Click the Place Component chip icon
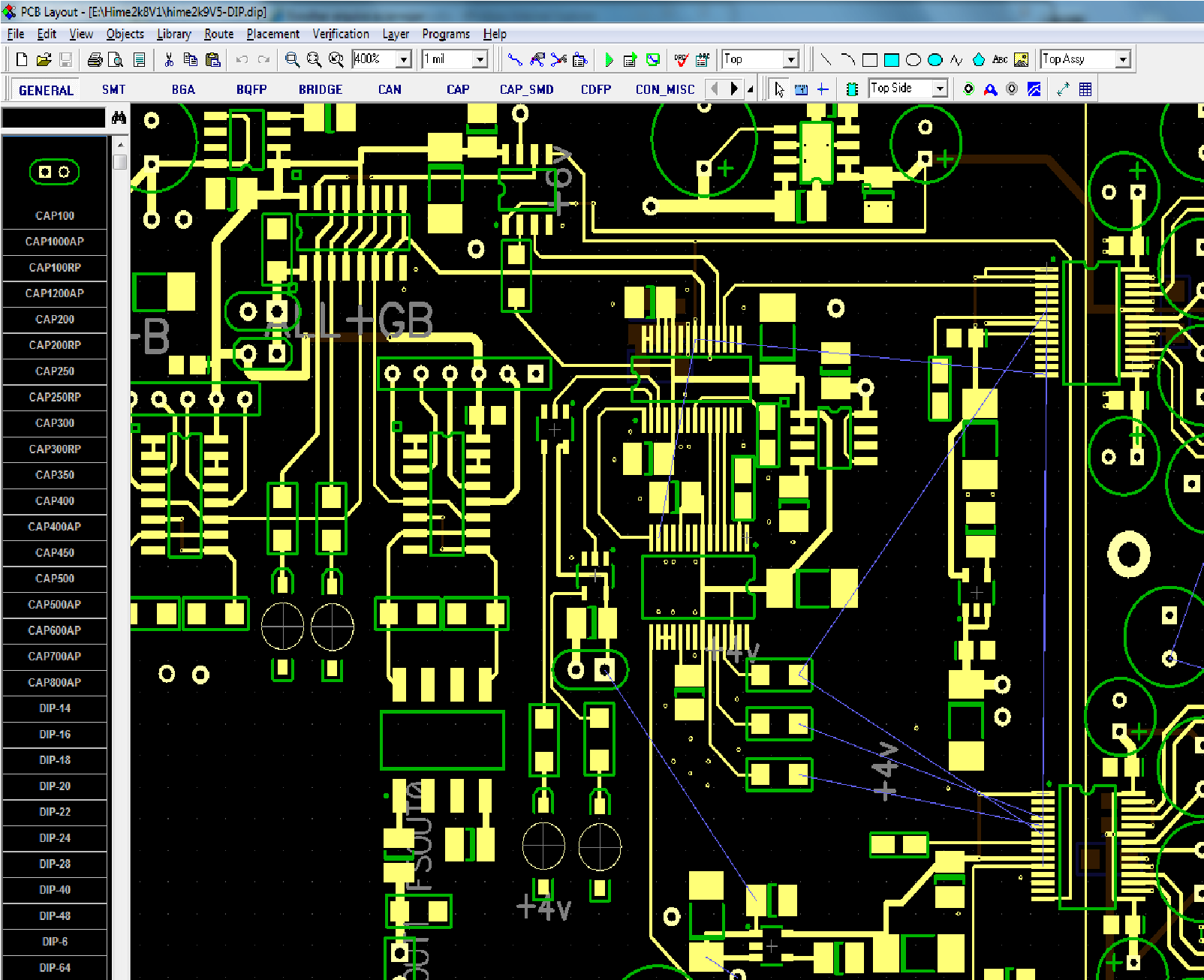This screenshot has height=980, width=1204. coord(852,89)
